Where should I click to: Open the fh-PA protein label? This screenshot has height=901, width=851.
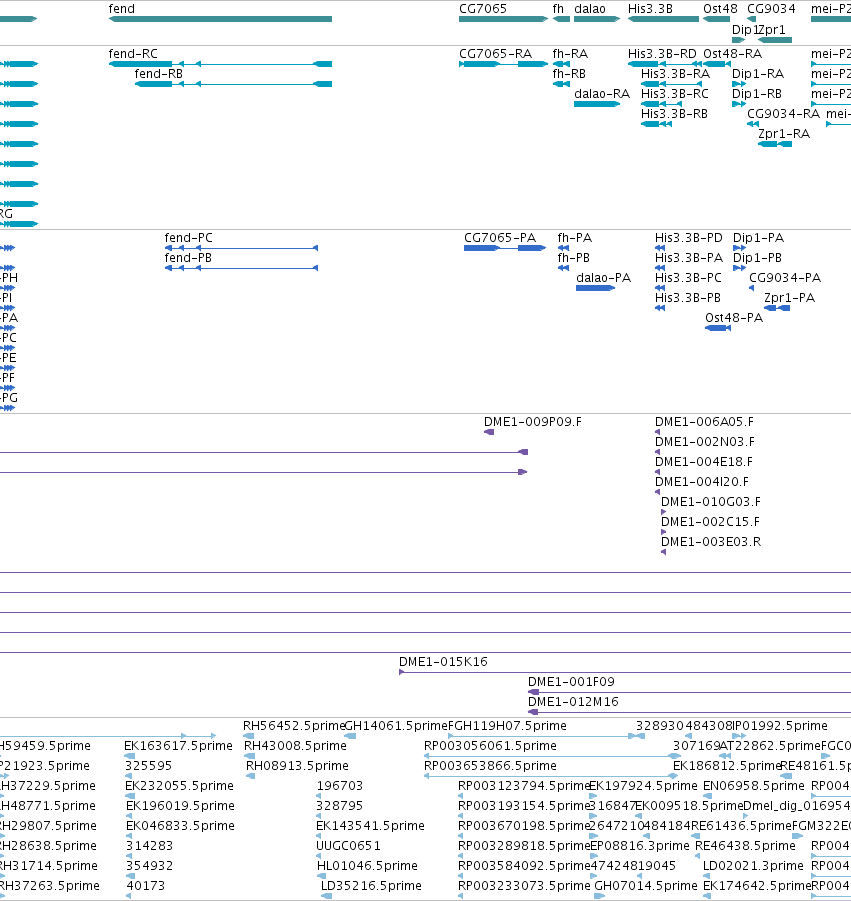(575, 237)
